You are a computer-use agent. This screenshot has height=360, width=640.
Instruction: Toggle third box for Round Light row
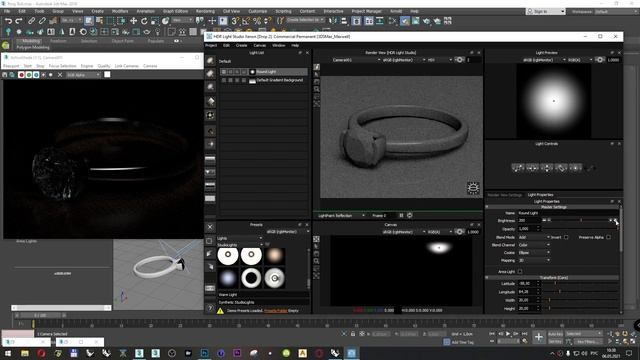coord(237,72)
